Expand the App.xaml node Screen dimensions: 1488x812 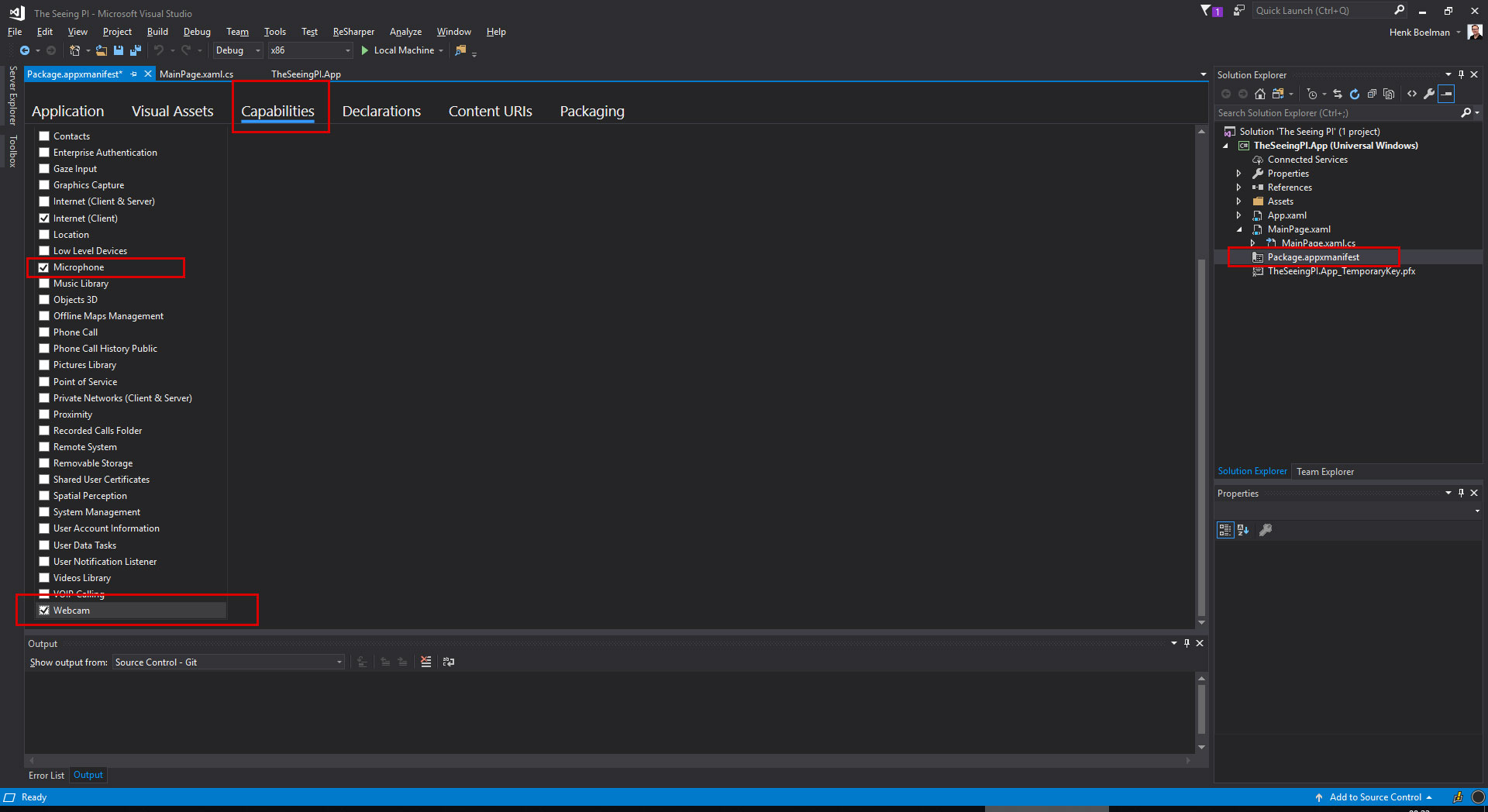(1238, 215)
